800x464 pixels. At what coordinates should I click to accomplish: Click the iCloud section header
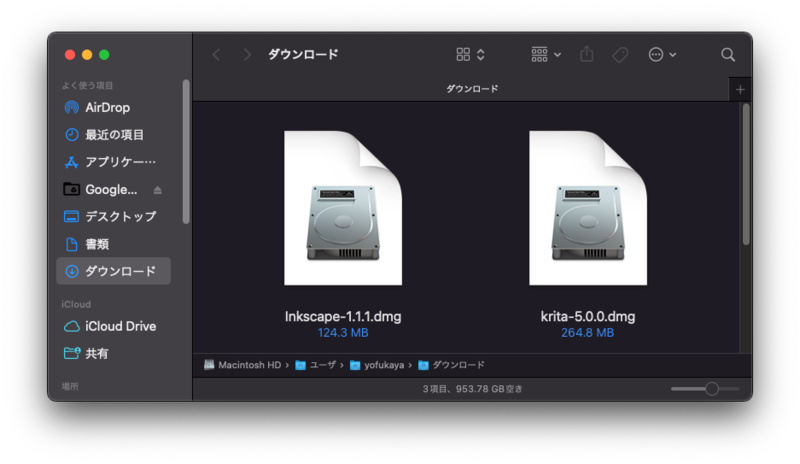pyautogui.click(x=76, y=304)
